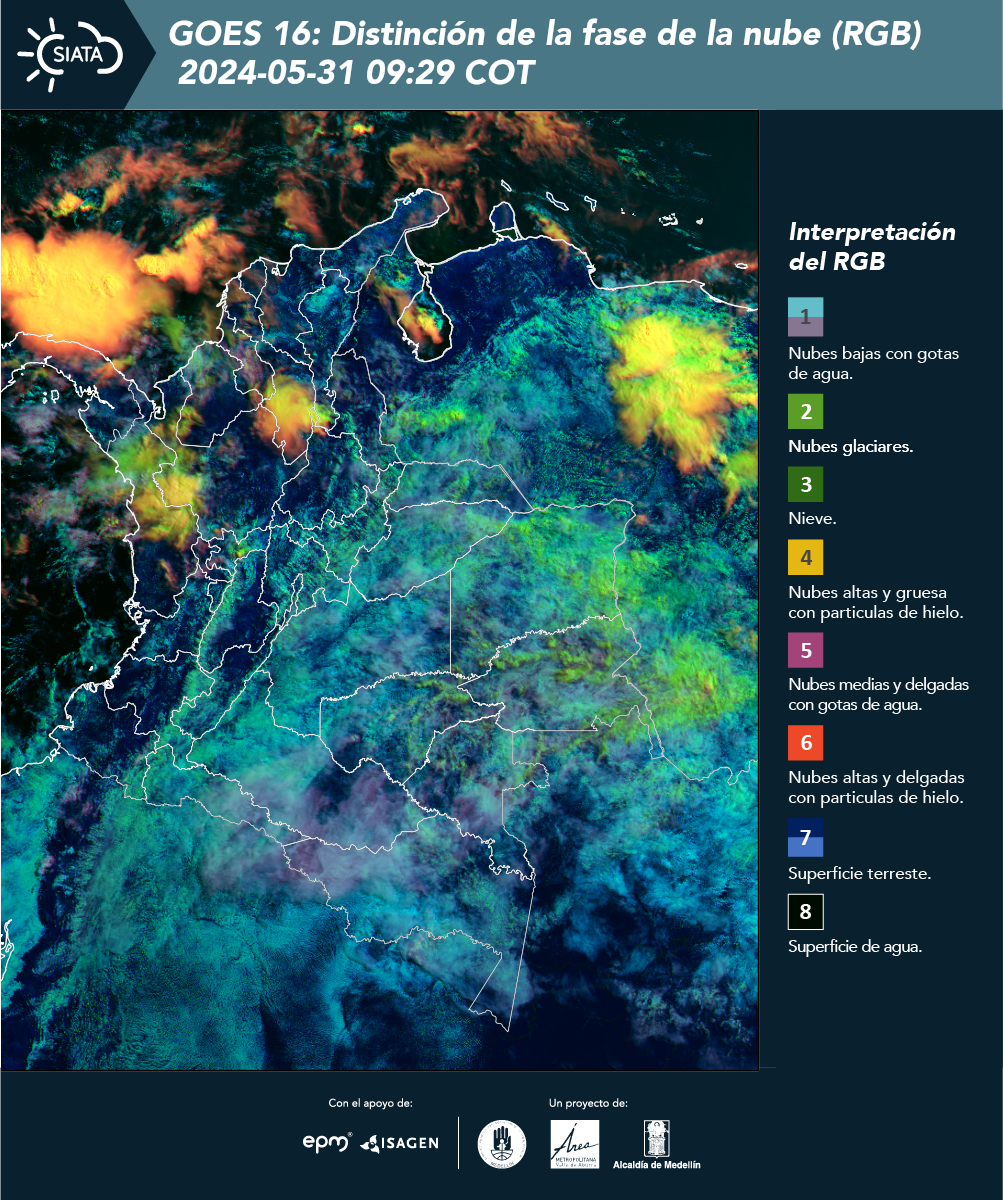This screenshot has height=1200, width=1003.
Task: Click the circular seal emblem in the footer
Action: [x=502, y=1143]
